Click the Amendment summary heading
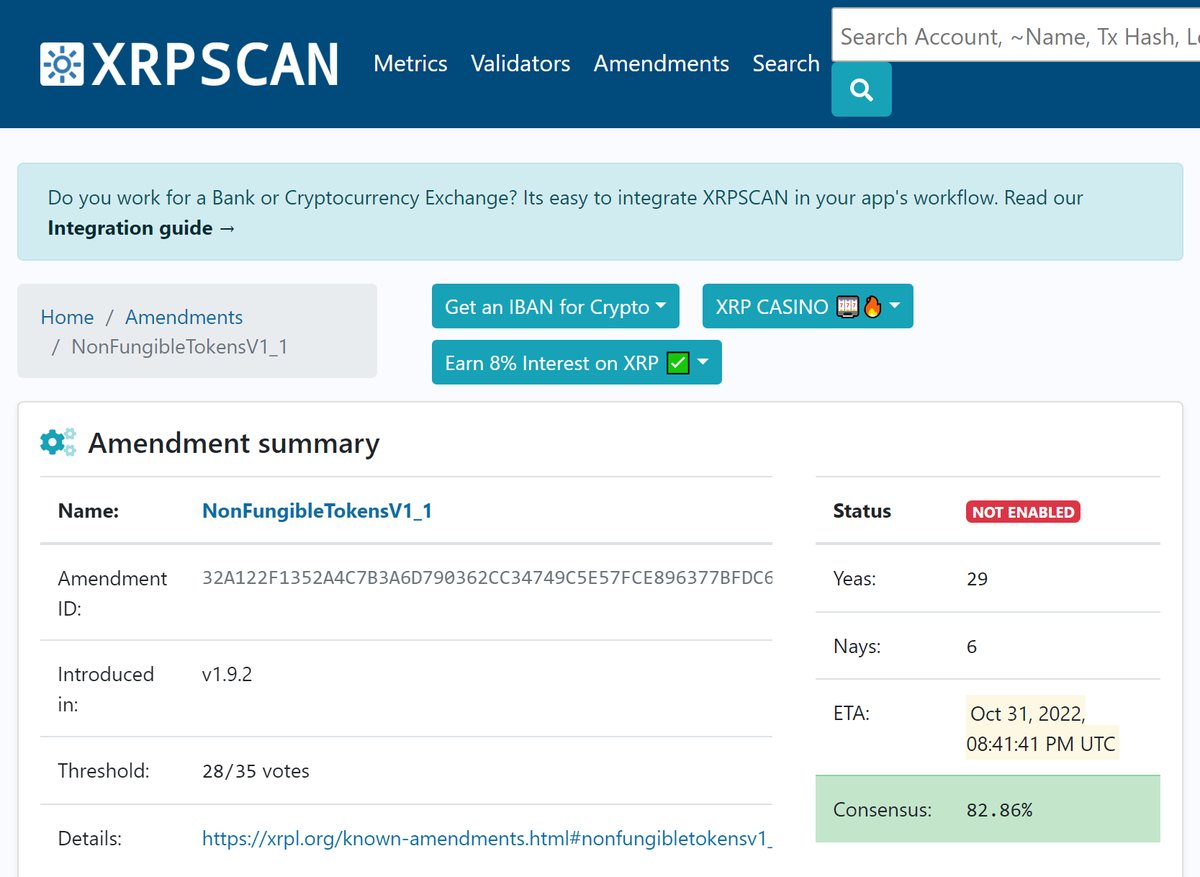 point(234,443)
